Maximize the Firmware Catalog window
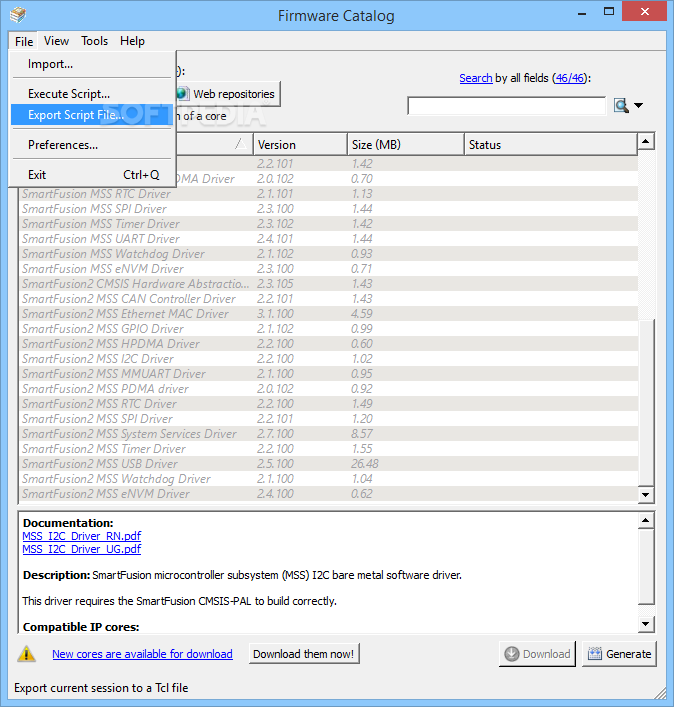Image resolution: width=674 pixels, height=707 pixels. tap(609, 12)
